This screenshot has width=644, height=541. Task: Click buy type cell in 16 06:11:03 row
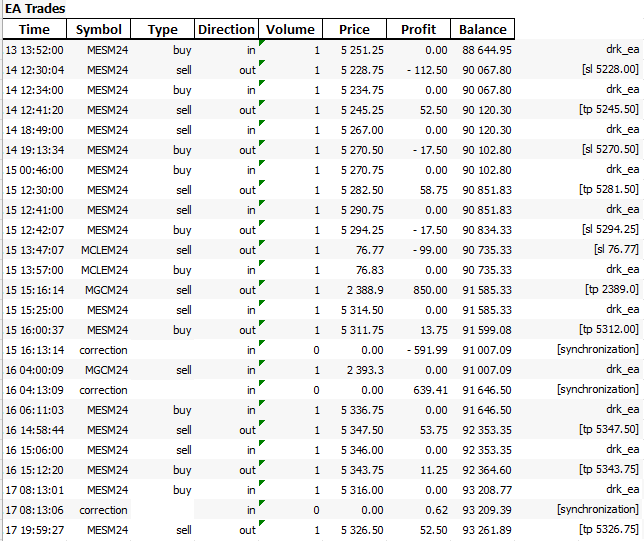click(182, 410)
